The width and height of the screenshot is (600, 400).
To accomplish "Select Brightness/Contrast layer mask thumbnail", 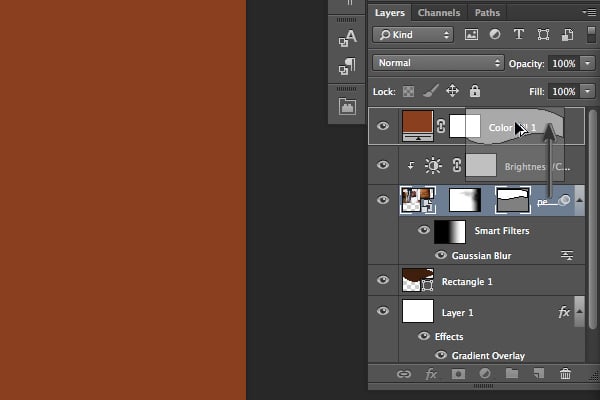I will coord(481,165).
